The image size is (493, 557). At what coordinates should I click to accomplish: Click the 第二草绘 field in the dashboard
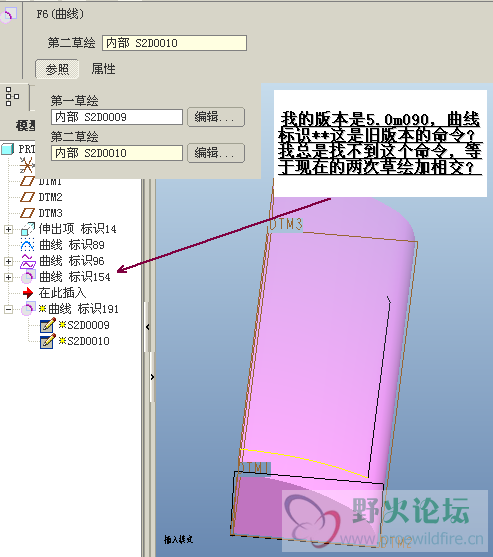point(174,43)
